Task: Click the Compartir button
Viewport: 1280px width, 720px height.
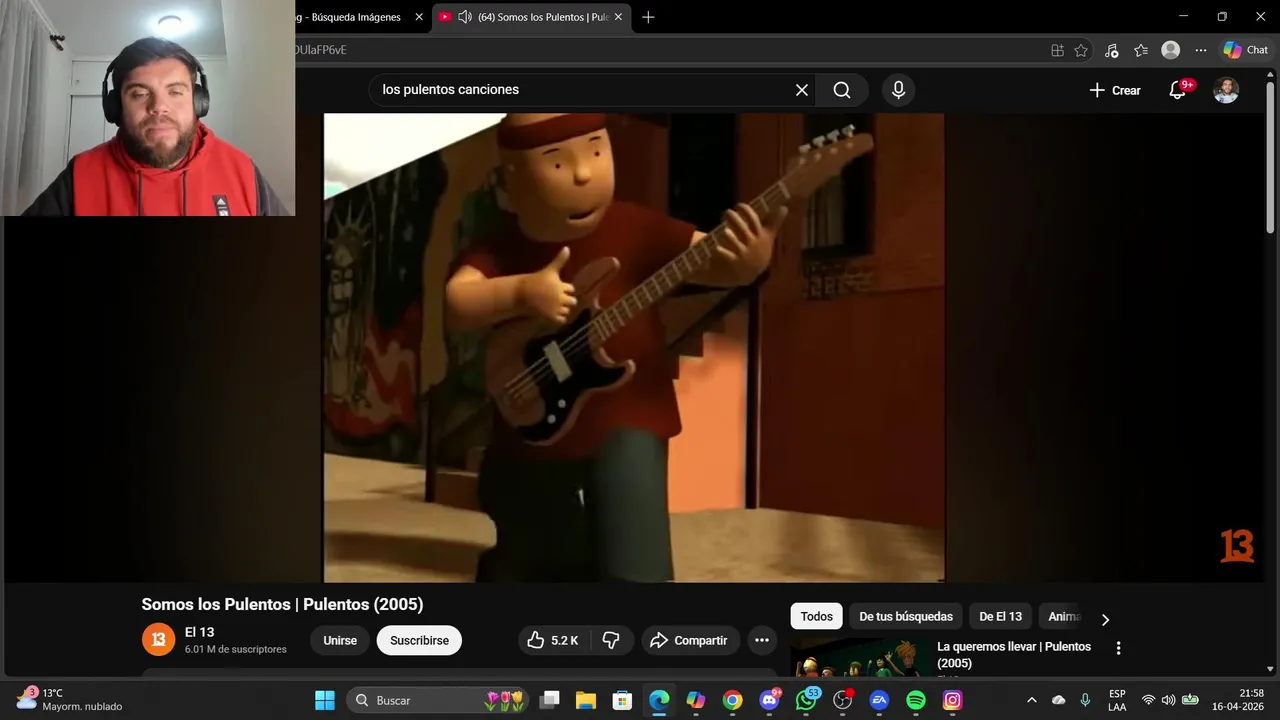Action: [x=689, y=640]
